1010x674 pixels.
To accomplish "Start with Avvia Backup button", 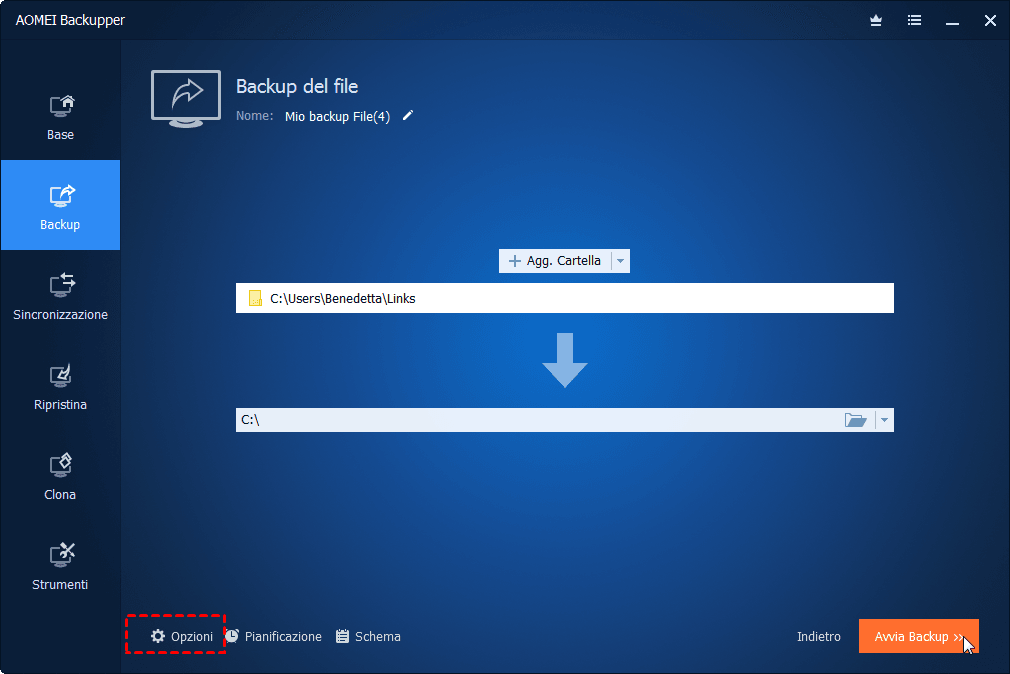I will click(x=919, y=636).
